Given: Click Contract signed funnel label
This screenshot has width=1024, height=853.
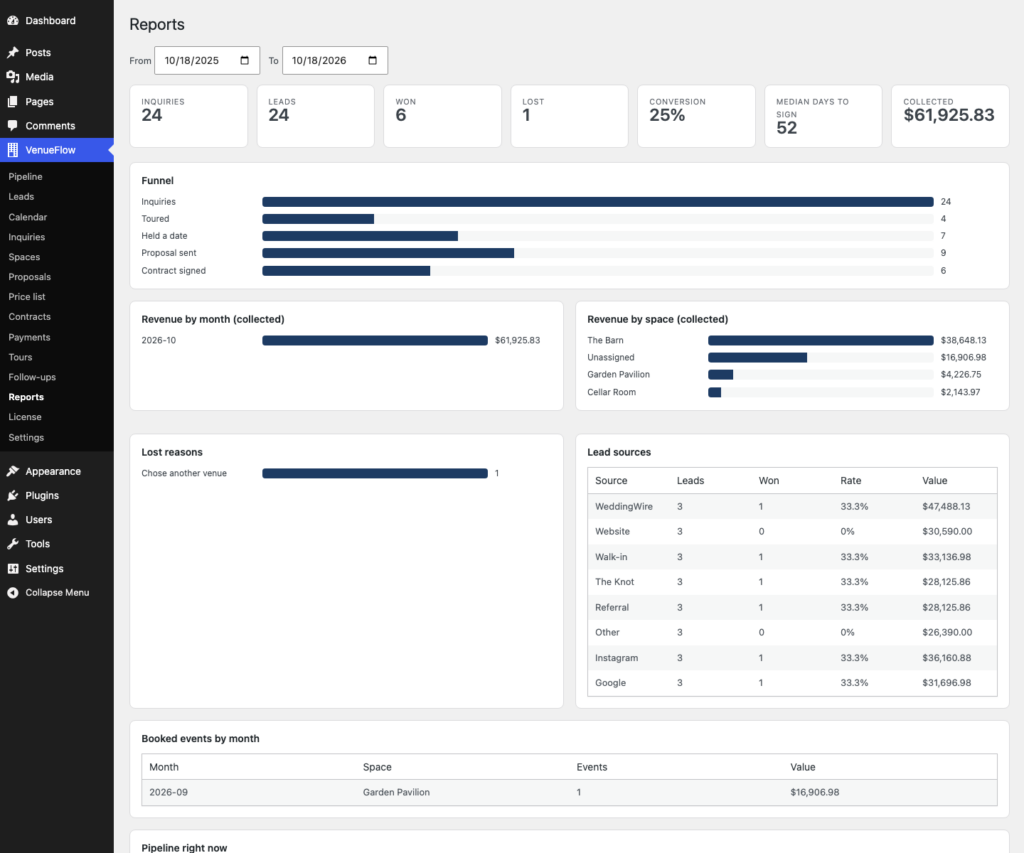Looking at the screenshot, I should tap(173, 270).
